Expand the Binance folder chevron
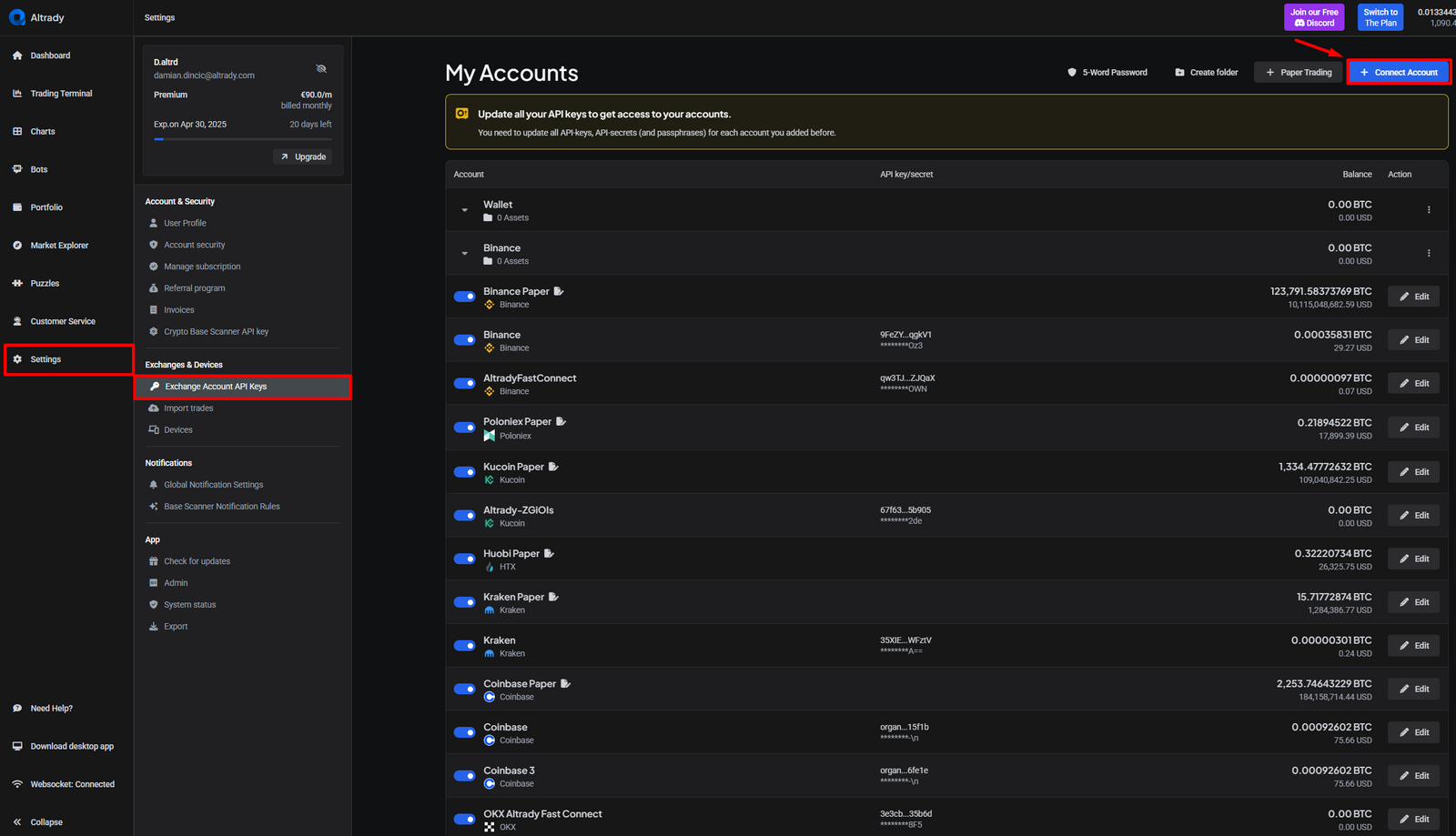 pyautogui.click(x=464, y=254)
